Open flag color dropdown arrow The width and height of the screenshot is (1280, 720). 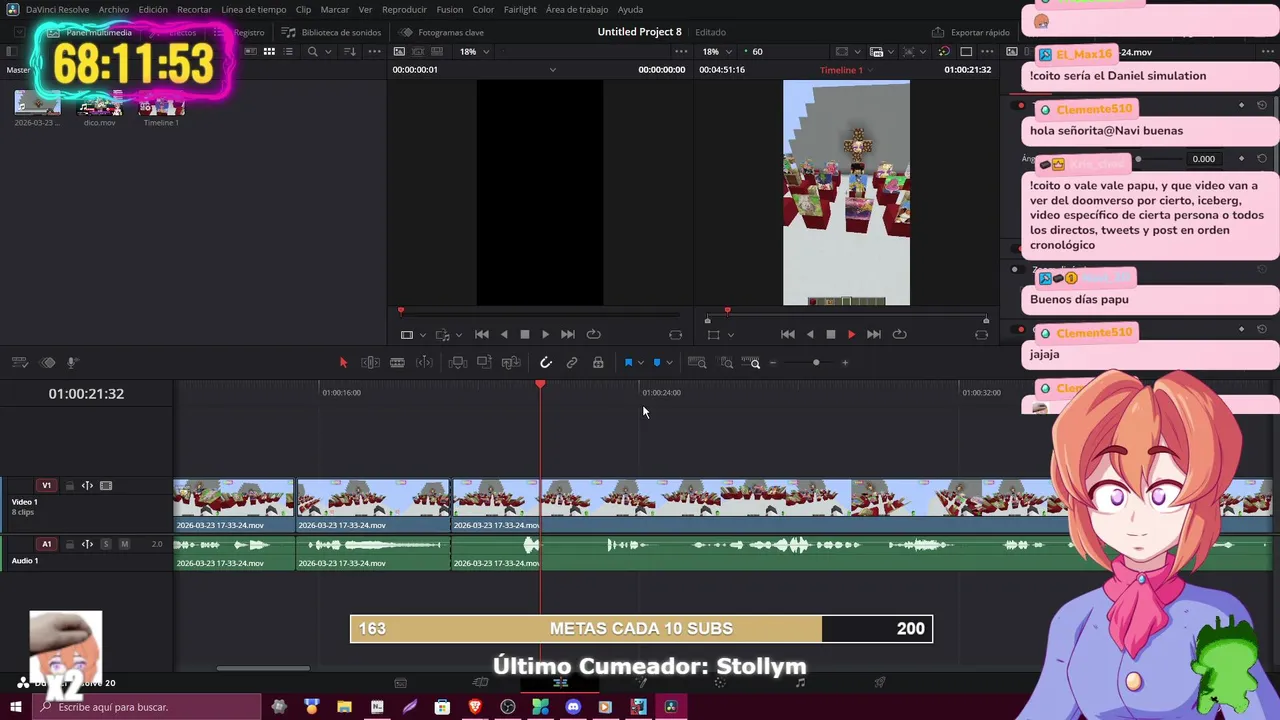(x=640, y=363)
